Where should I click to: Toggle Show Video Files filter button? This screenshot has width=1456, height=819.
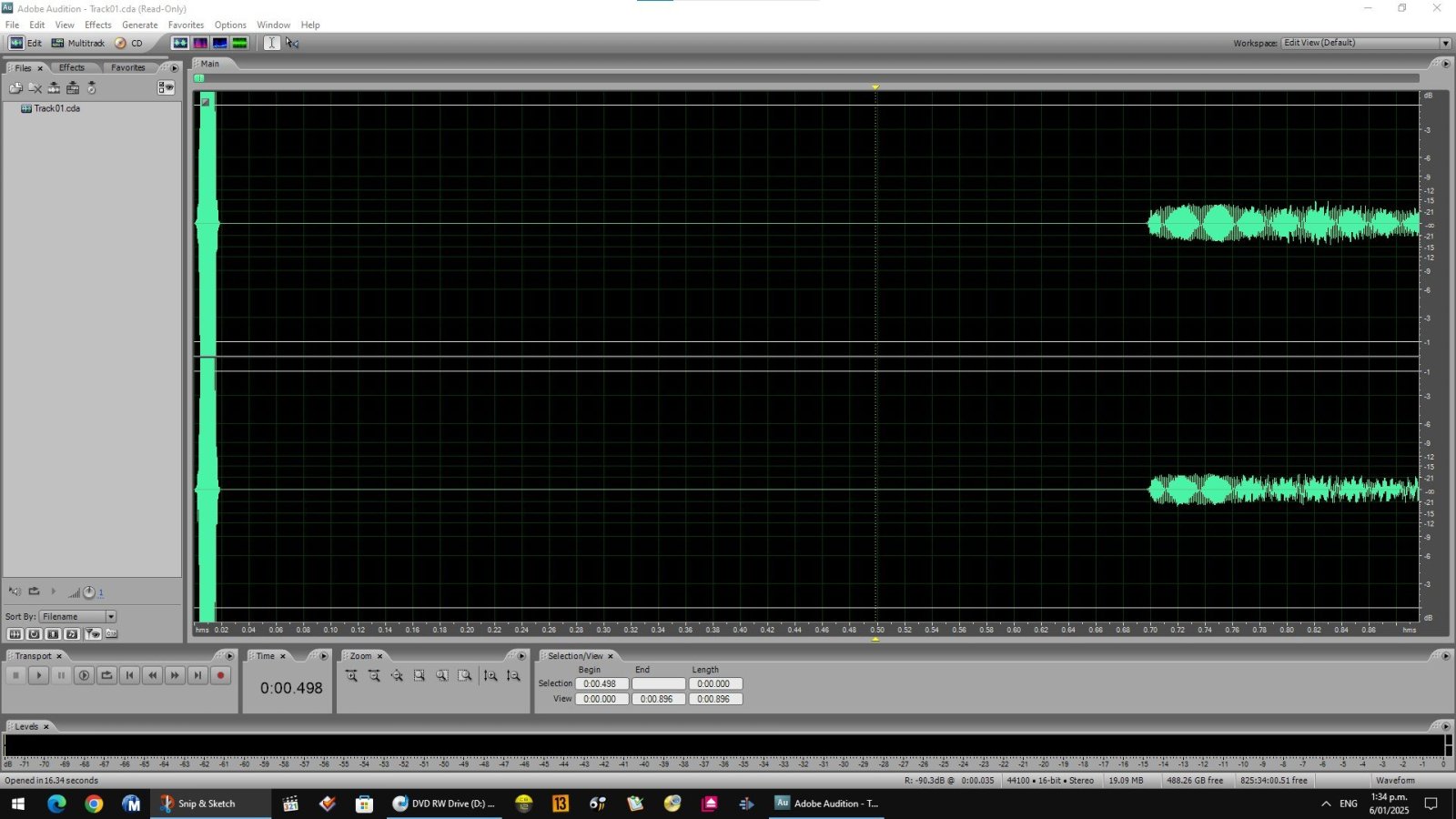[x=53, y=634]
